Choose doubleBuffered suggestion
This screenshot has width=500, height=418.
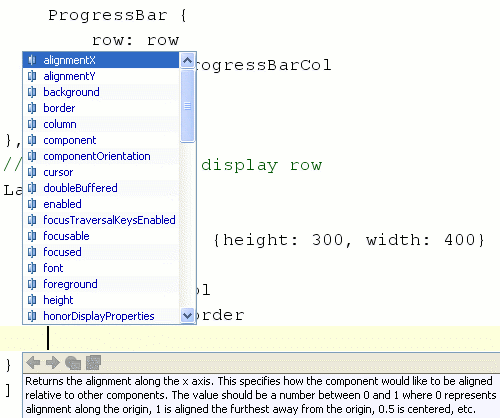pos(101,188)
